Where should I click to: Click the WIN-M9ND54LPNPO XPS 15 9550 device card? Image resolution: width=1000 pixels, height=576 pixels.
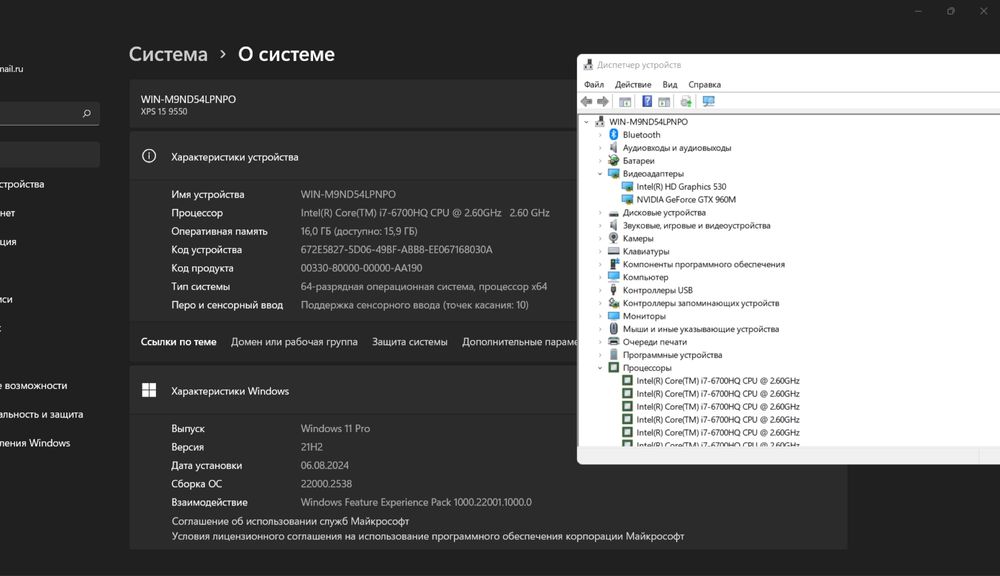coord(353,105)
